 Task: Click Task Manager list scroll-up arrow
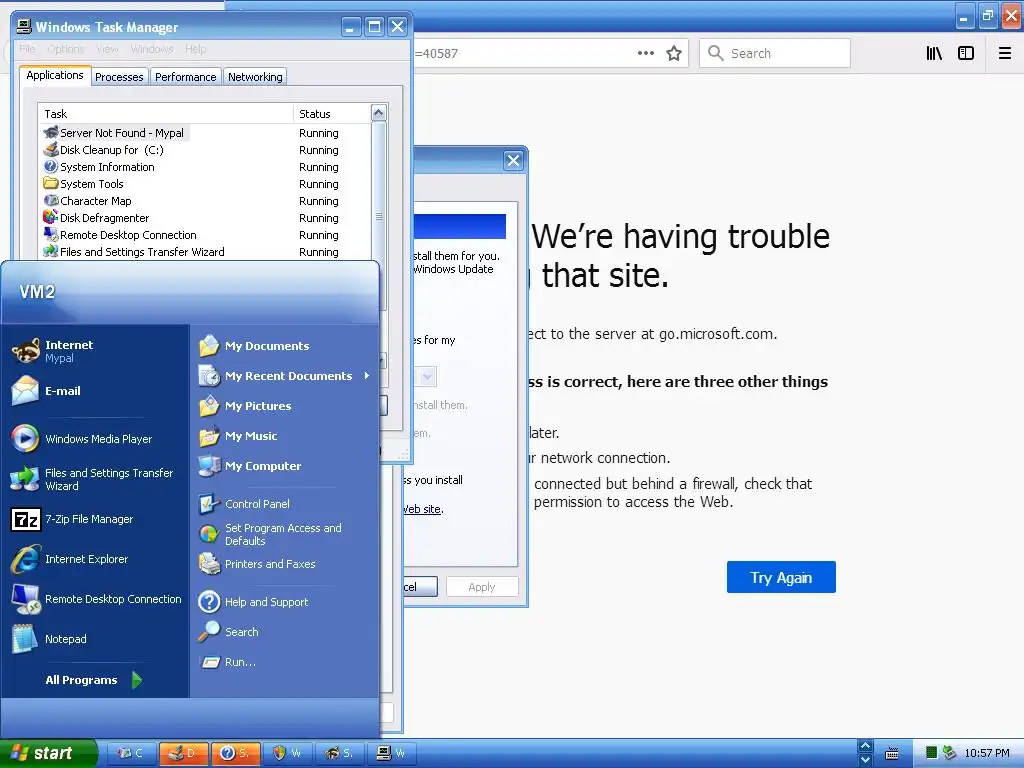pos(379,113)
